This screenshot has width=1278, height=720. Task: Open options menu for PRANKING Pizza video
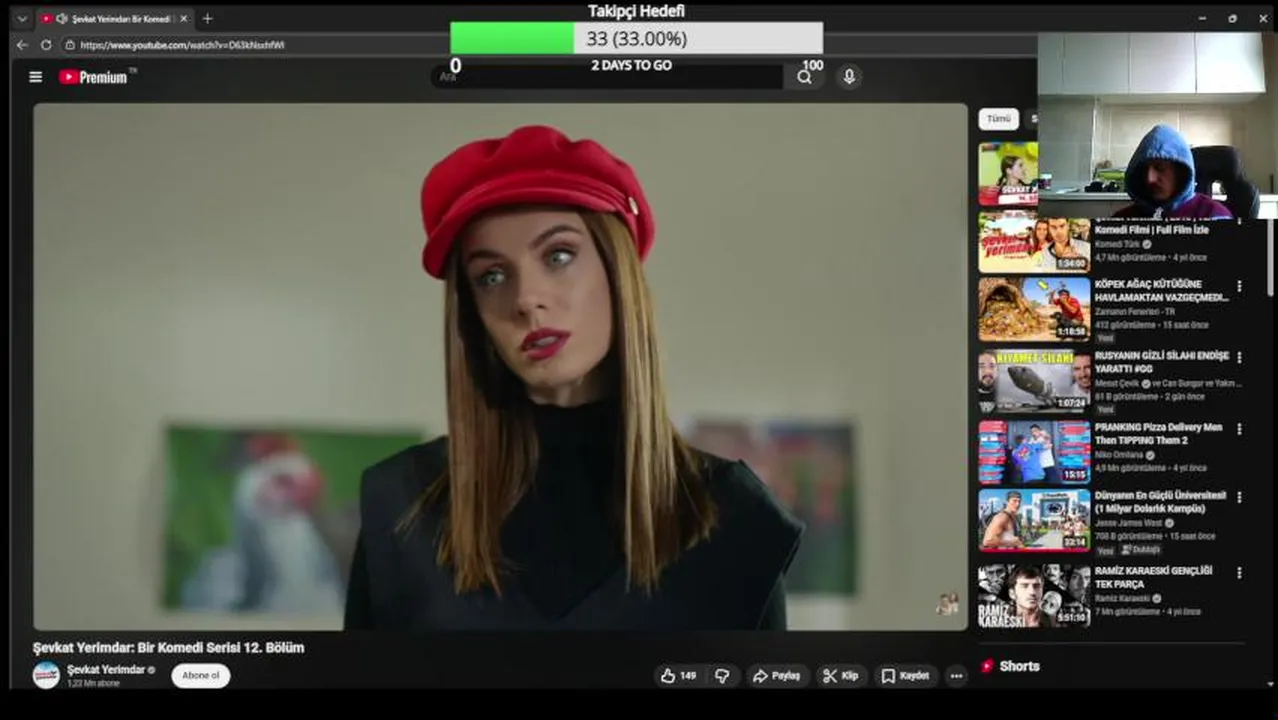[1239, 429]
